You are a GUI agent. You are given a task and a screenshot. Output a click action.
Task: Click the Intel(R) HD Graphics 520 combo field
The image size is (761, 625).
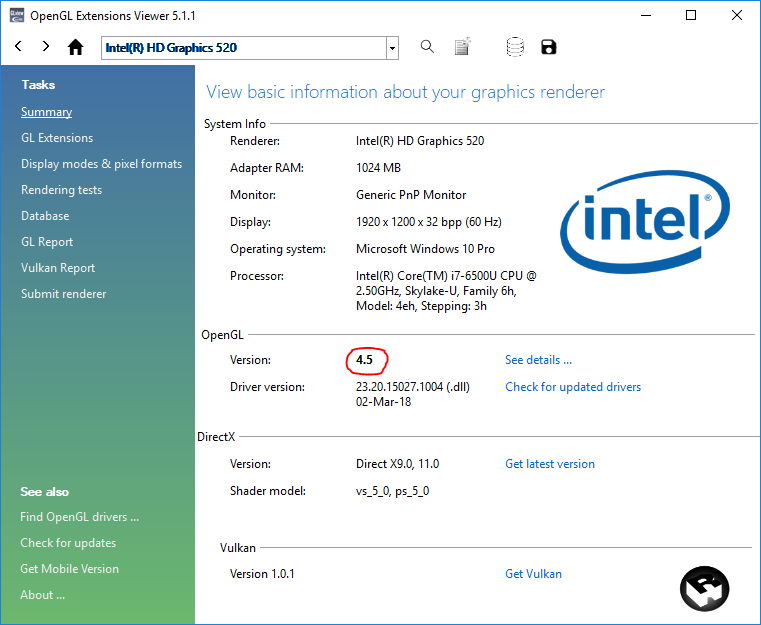click(x=244, y=48)
